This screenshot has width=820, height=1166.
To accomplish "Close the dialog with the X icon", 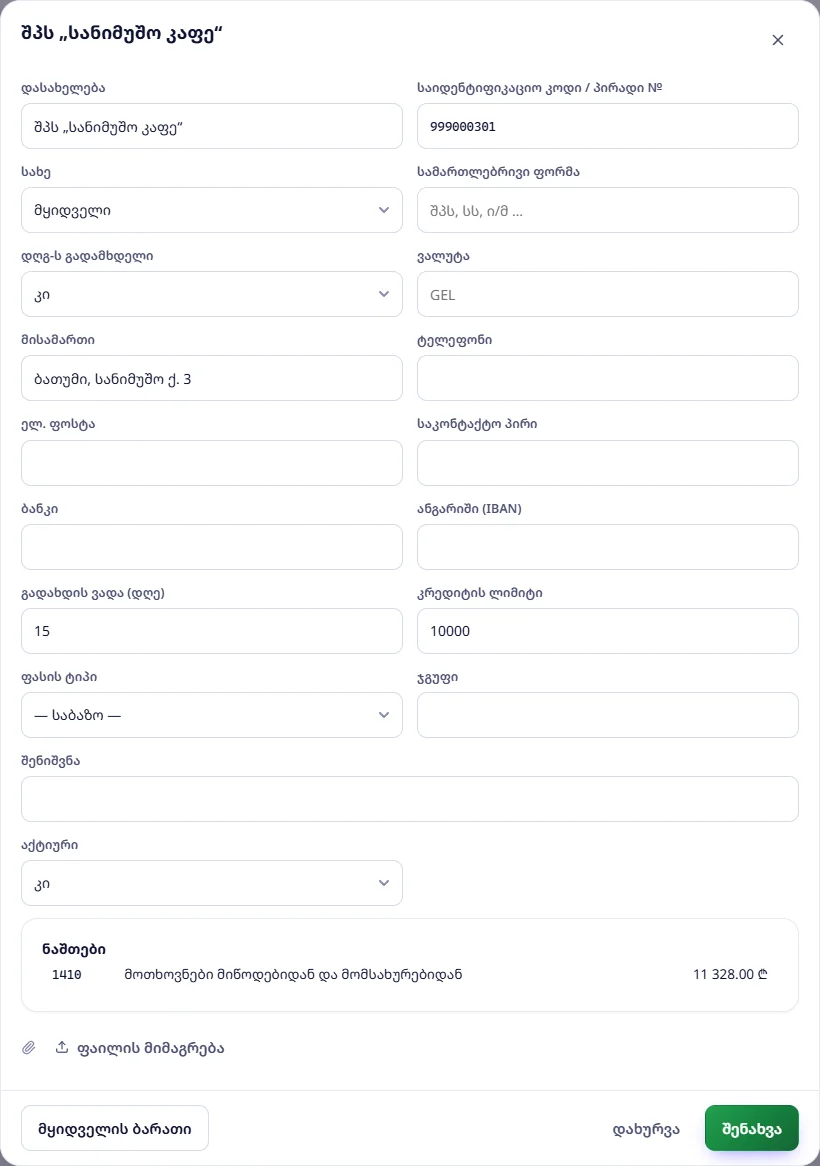I will coord(778,40).
